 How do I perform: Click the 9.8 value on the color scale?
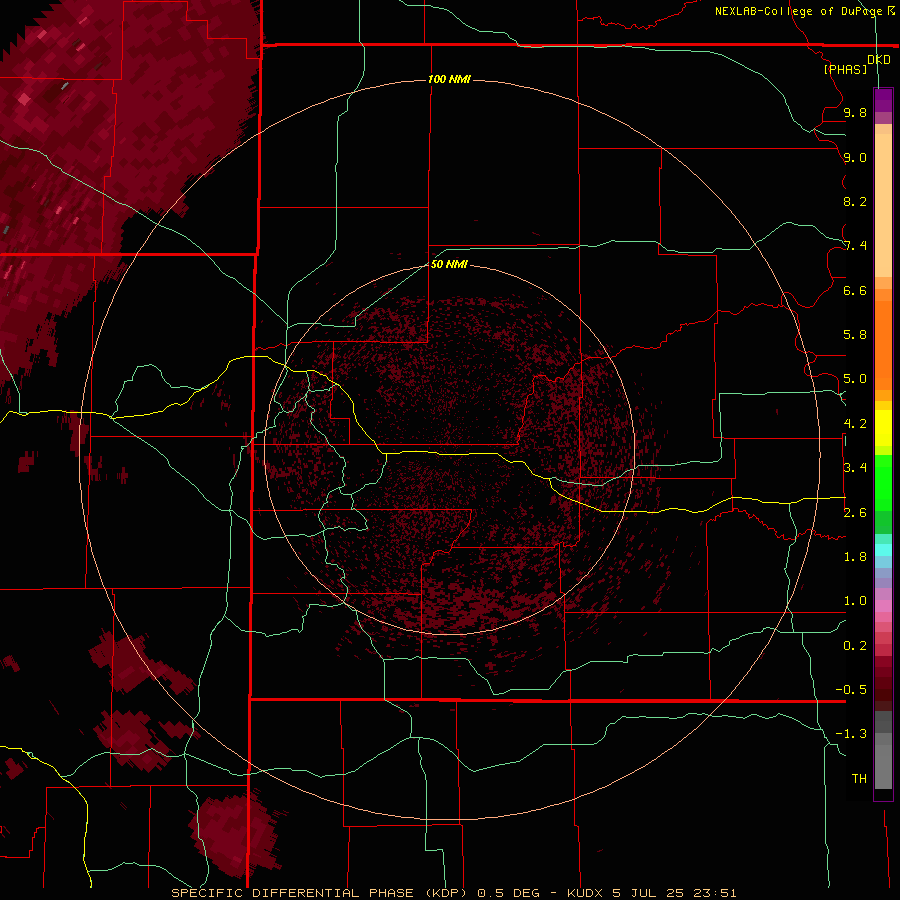click(855, 112)
